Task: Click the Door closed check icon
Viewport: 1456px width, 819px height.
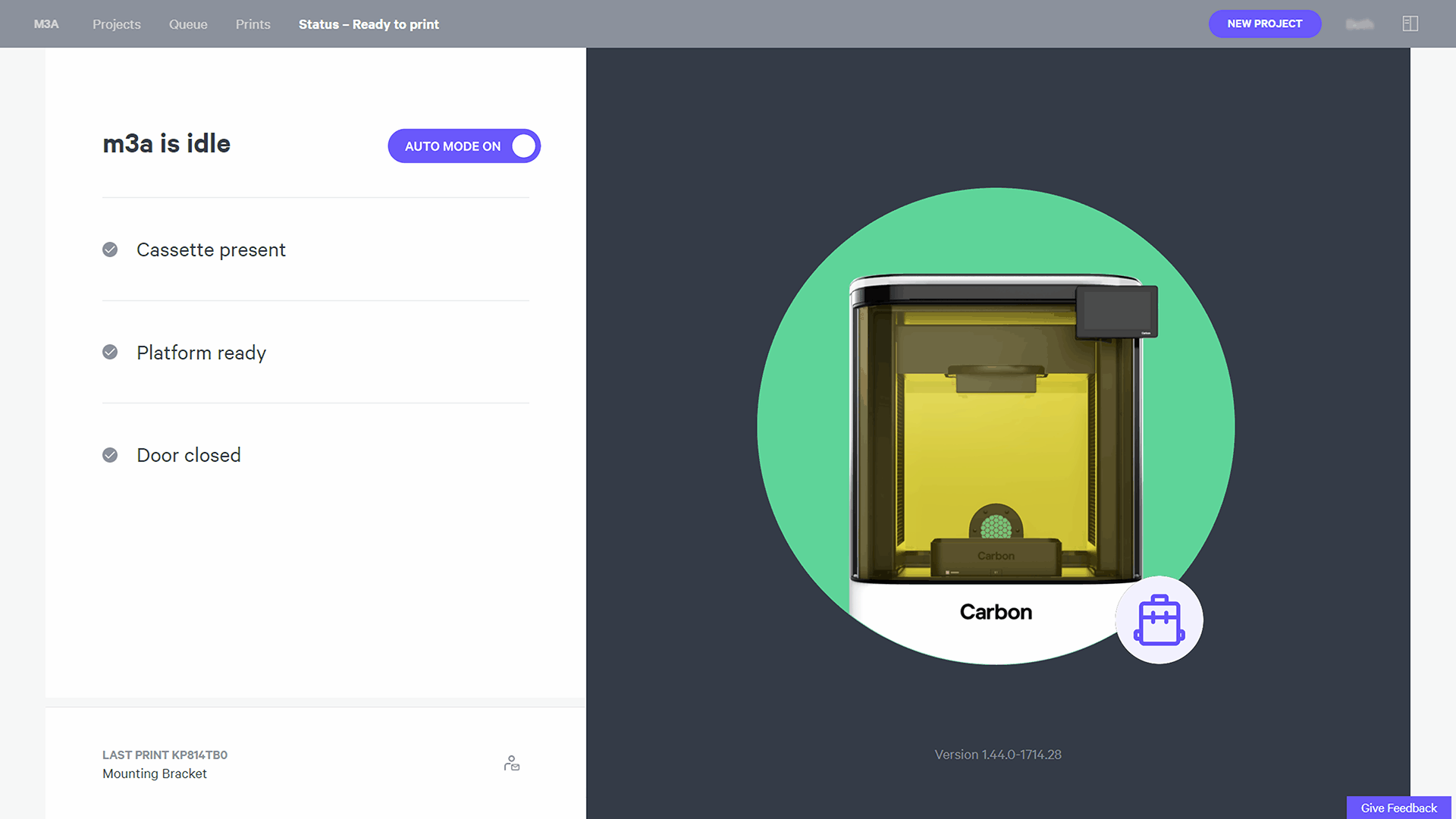Action: [x=110, y=455]
